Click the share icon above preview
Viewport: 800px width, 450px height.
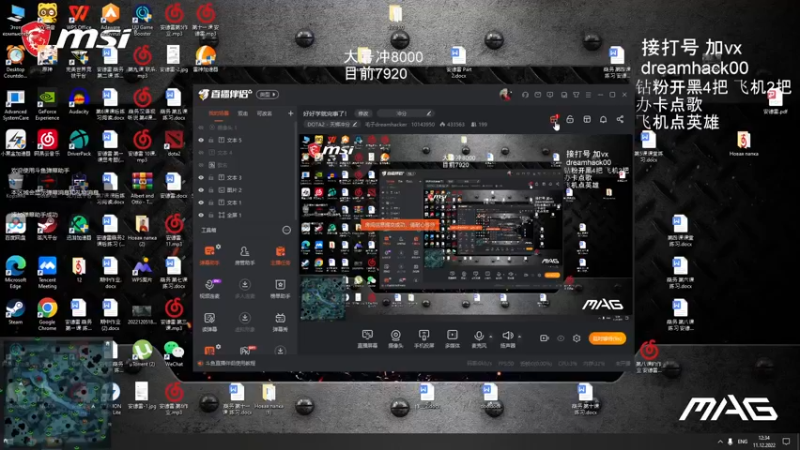[620, 119]
